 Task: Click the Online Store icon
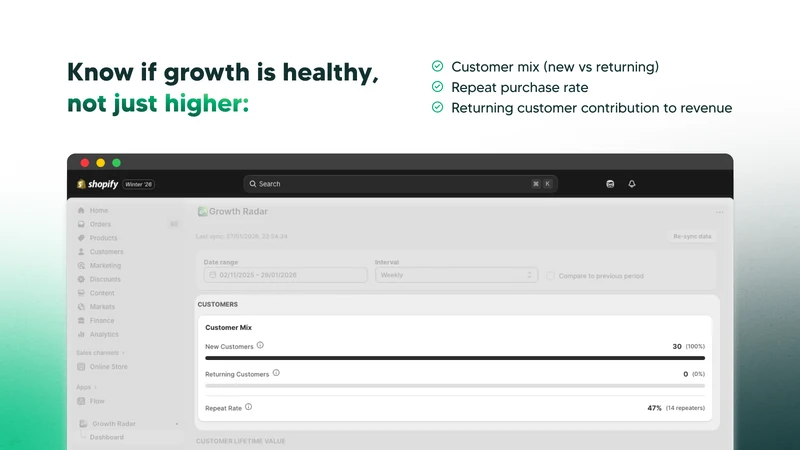[81, 366]
